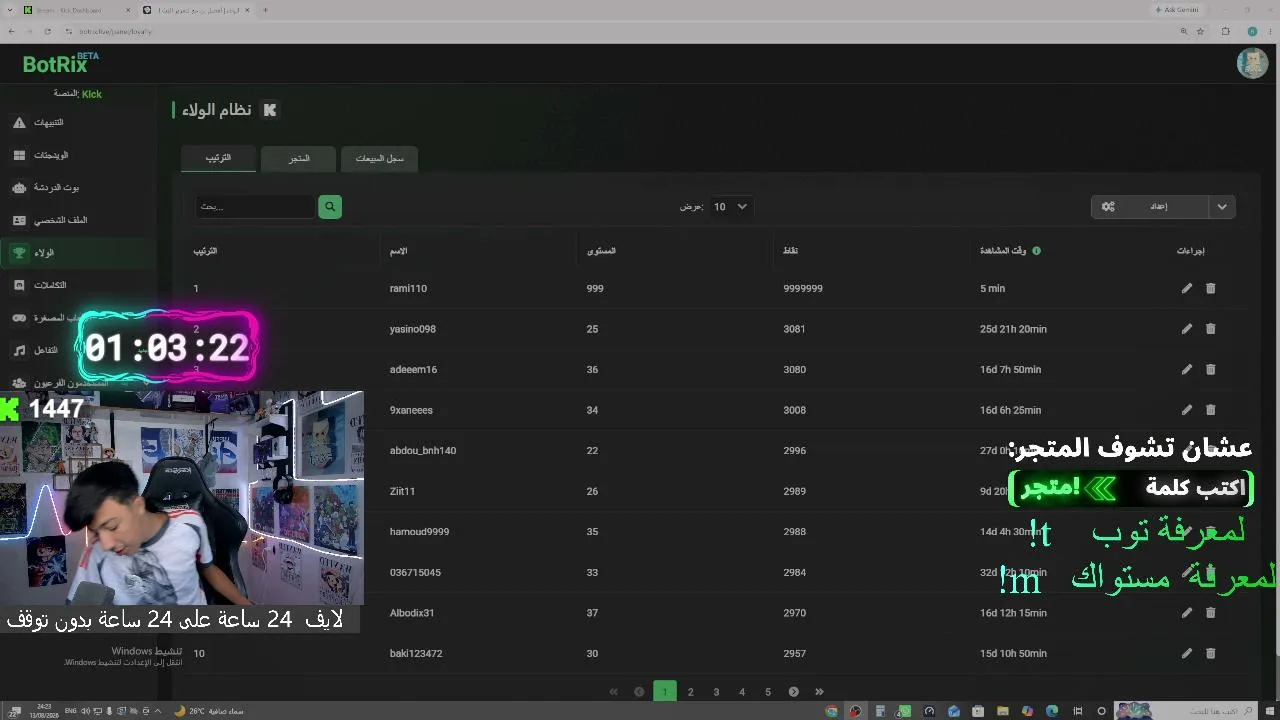Click the وقت المشاهدة column header
1280x720 pixels.
coord(1003,251)
